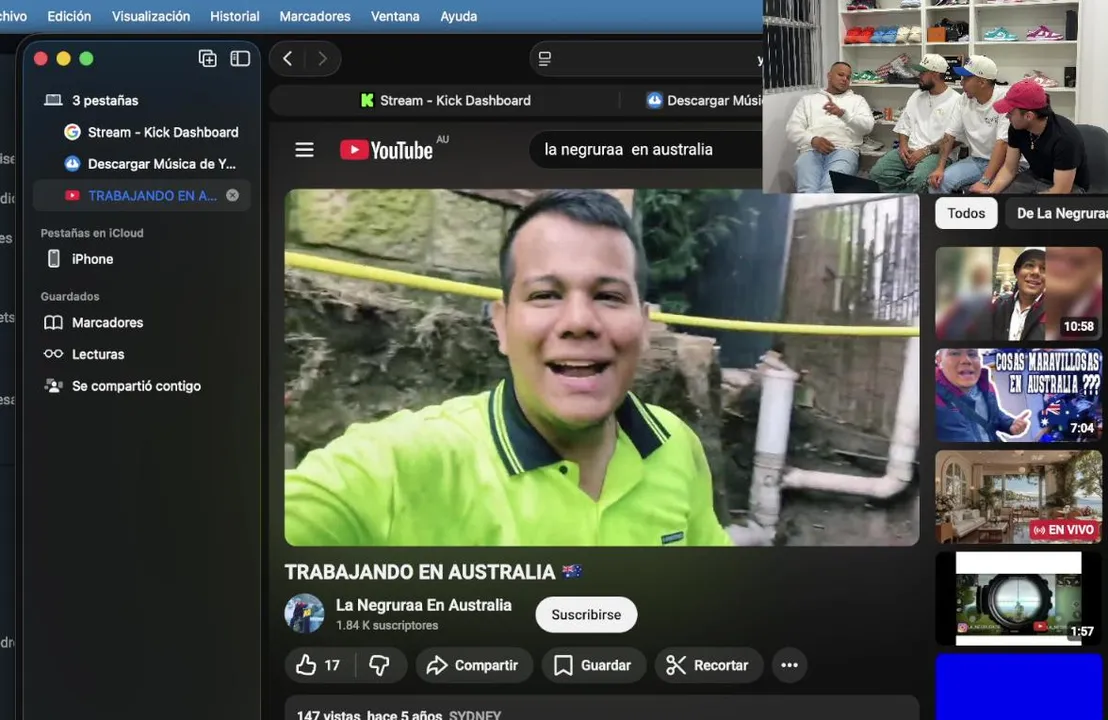Open the YouTube hamburger guide menu
Image resolution: width=1108 pixels, height=720 pixels.
pos(305,150)
